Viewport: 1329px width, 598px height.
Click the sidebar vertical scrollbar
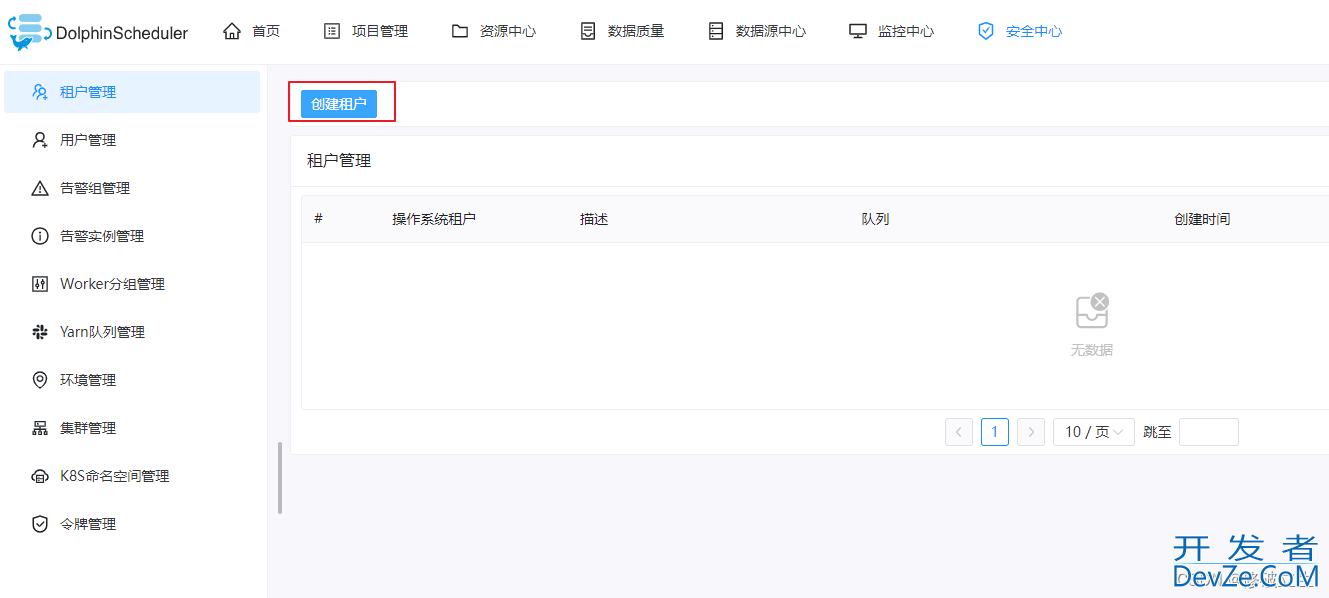click(x=280, y=478)
